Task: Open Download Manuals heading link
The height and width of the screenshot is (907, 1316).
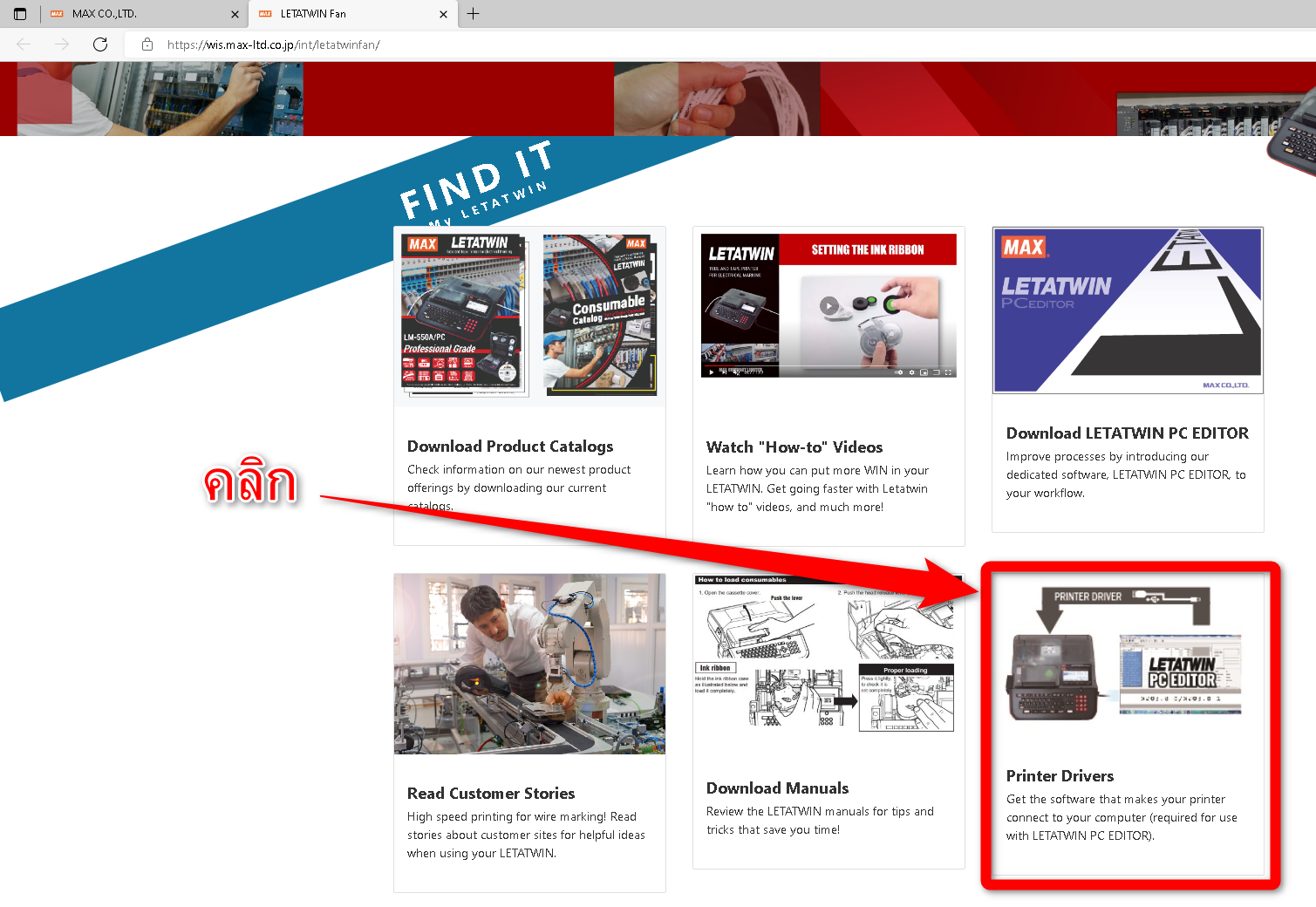Action: 777,788
